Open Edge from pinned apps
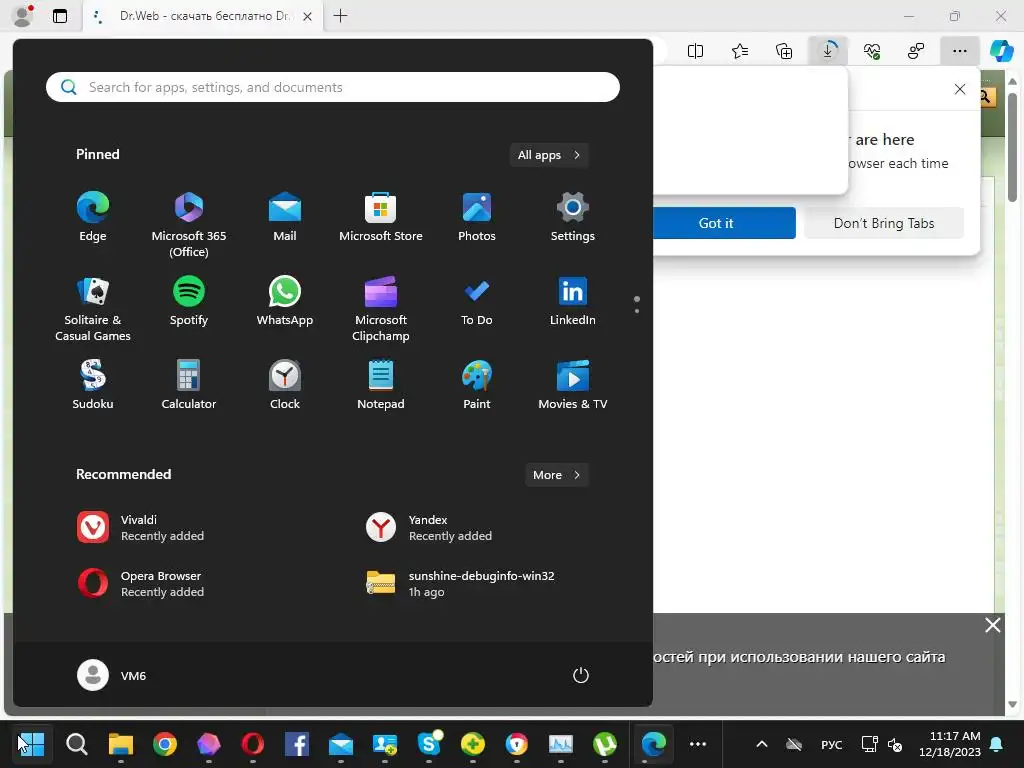This screenshot has width=1024, height=768. point(93,217)
